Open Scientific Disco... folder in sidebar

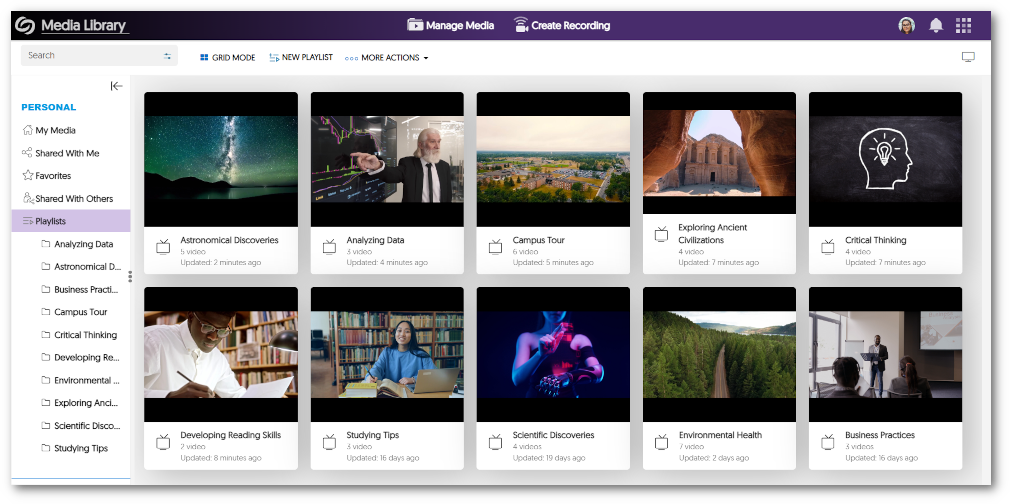click(x=81, y=426)
